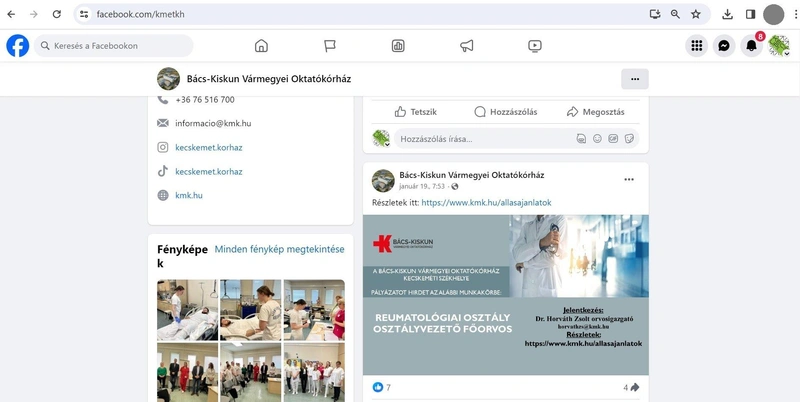Open the notifications bell icon
This screenshot has width=800, height=402.
click(752, 46)
